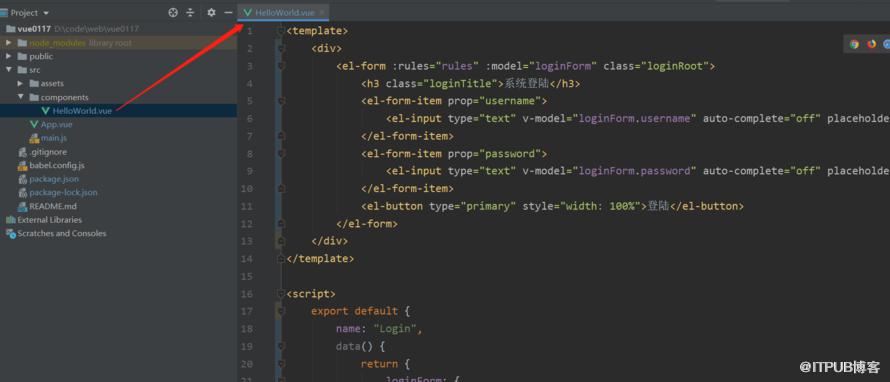Close the HelloWorld.vue editor tab

(322, 12)
